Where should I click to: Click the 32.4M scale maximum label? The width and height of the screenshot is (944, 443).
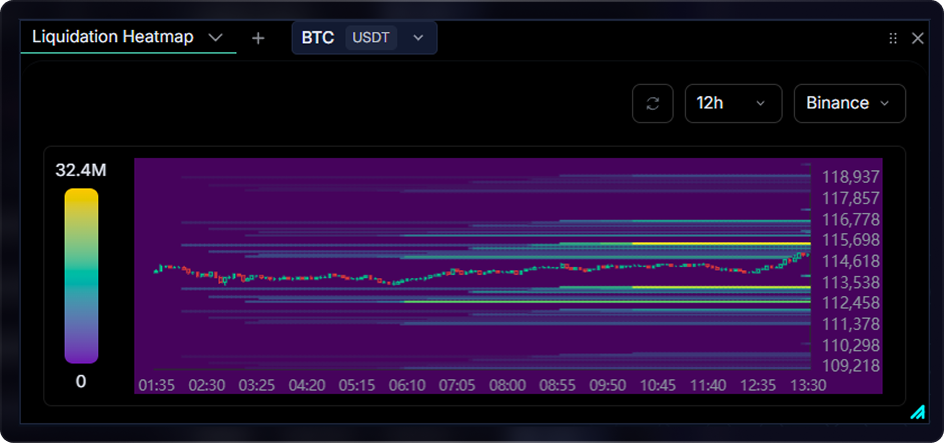pyautogui.click(x=81, y=171)
